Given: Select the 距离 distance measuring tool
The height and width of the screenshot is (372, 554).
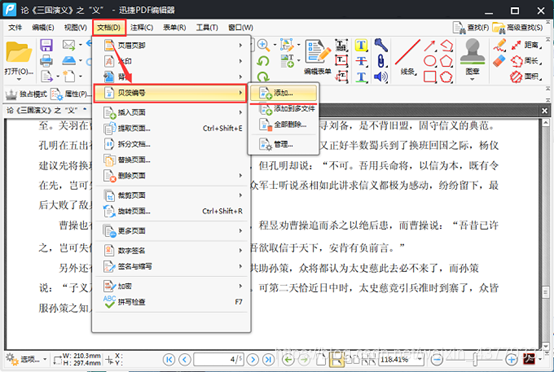Looking at the screenshot, I should [526, 45].
